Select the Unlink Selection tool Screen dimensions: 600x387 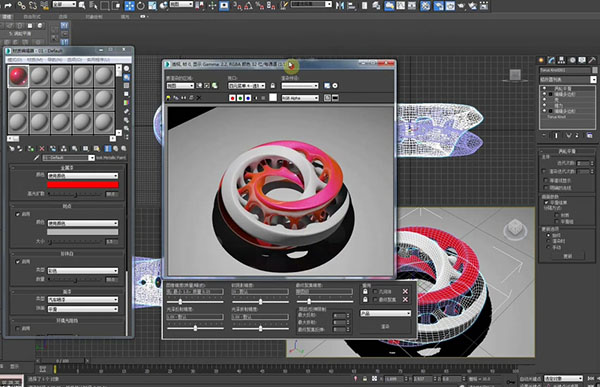[33, 5]
